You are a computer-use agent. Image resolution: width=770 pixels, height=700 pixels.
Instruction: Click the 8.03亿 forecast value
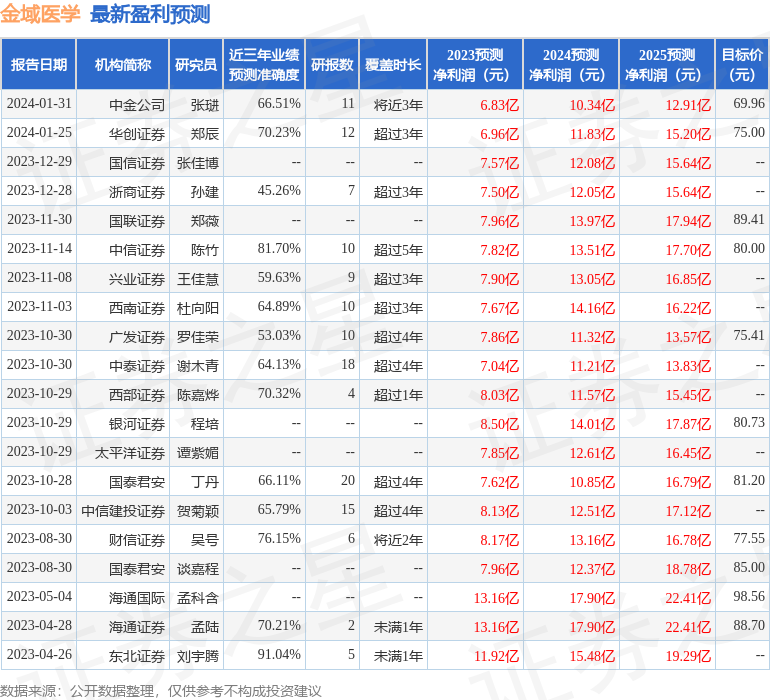(499, 394)
